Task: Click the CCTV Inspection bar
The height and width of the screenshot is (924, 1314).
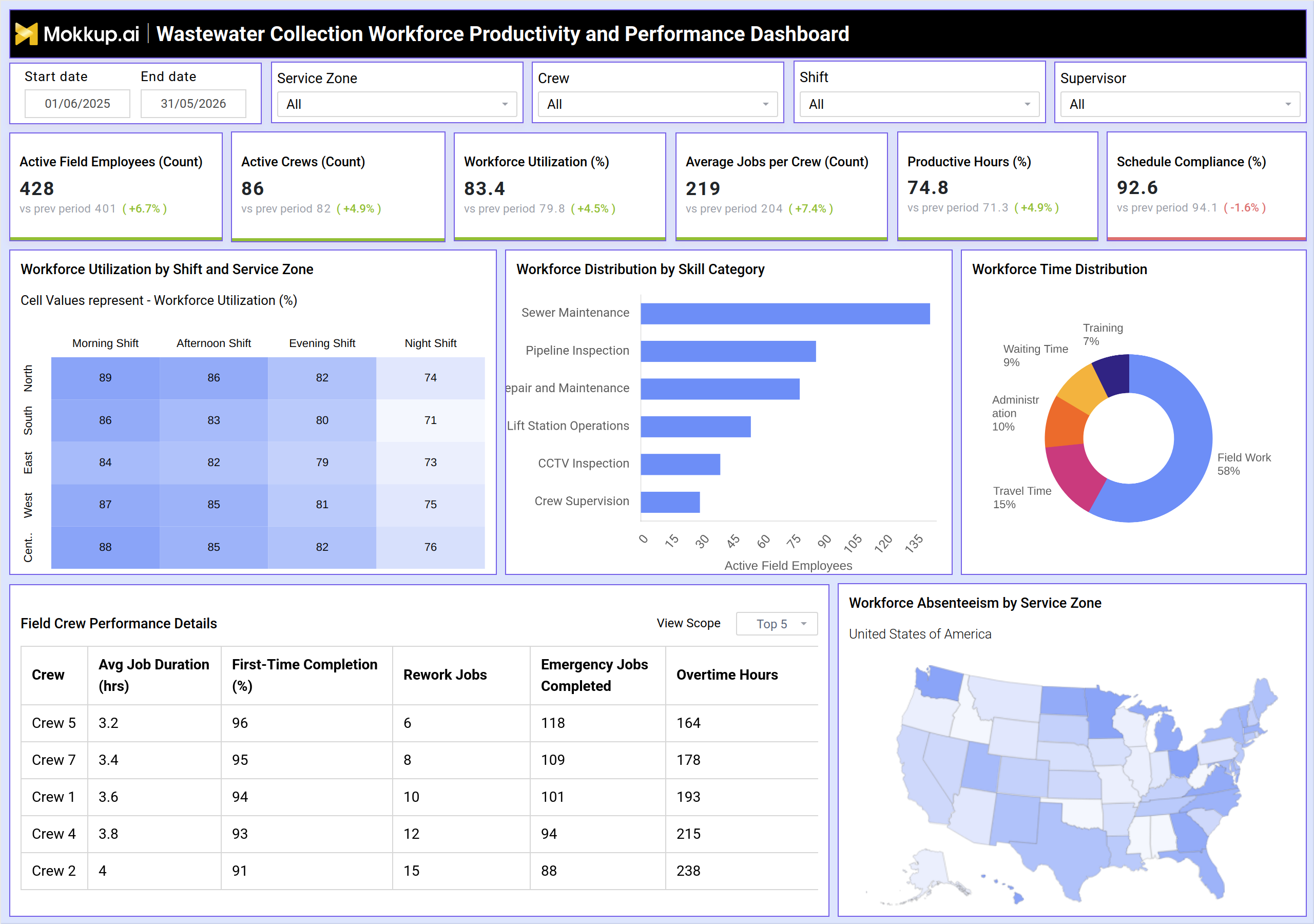Action: pyautogui.click(x=681, y=464)
